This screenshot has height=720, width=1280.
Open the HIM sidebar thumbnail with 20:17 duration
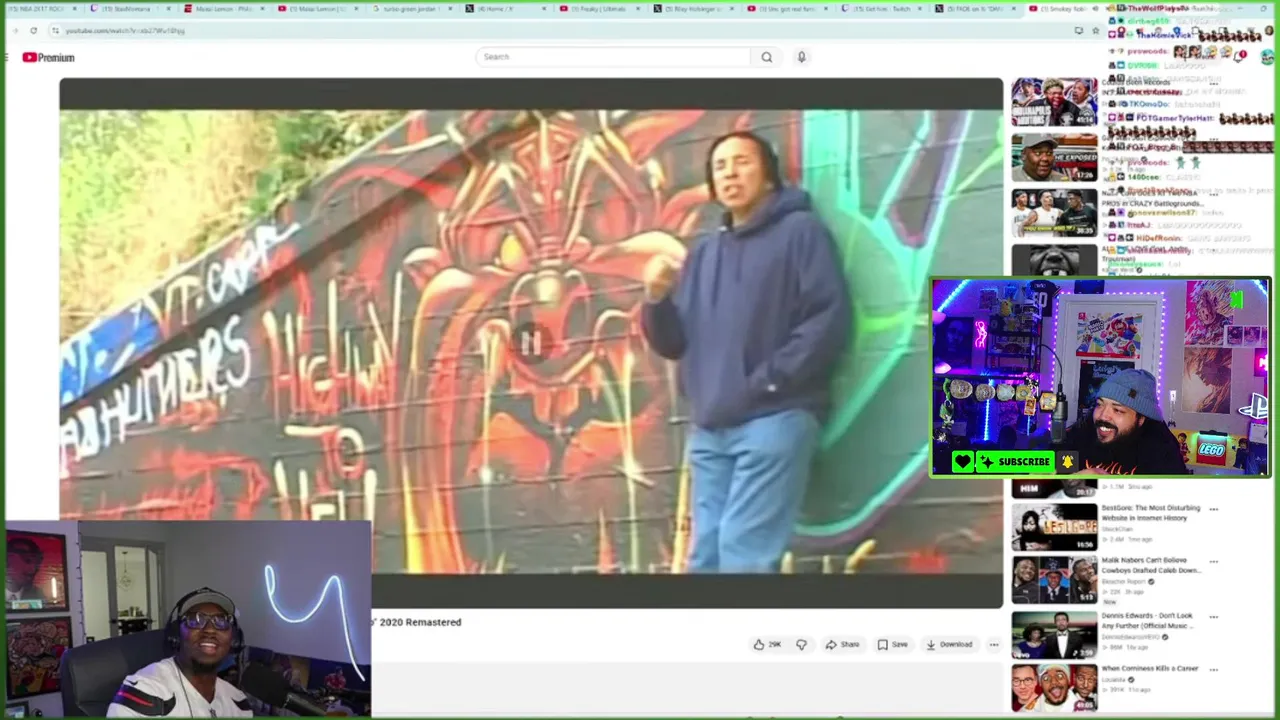click(1054, 488)
